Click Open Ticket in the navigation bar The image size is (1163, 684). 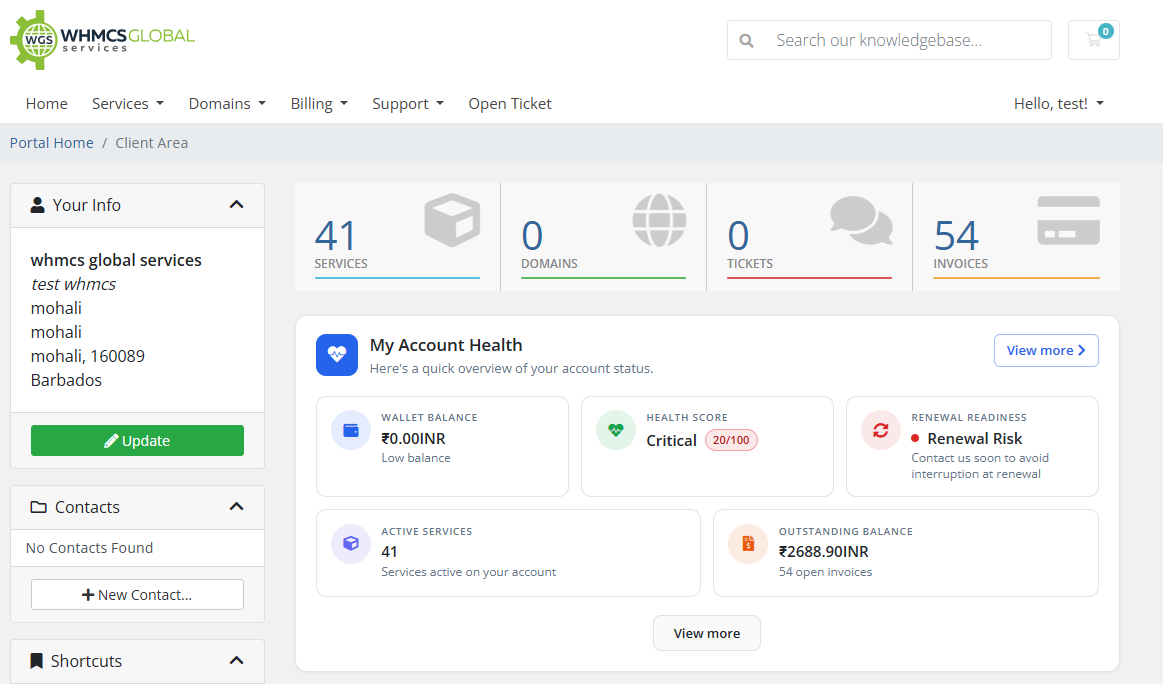tap(510, 104)
